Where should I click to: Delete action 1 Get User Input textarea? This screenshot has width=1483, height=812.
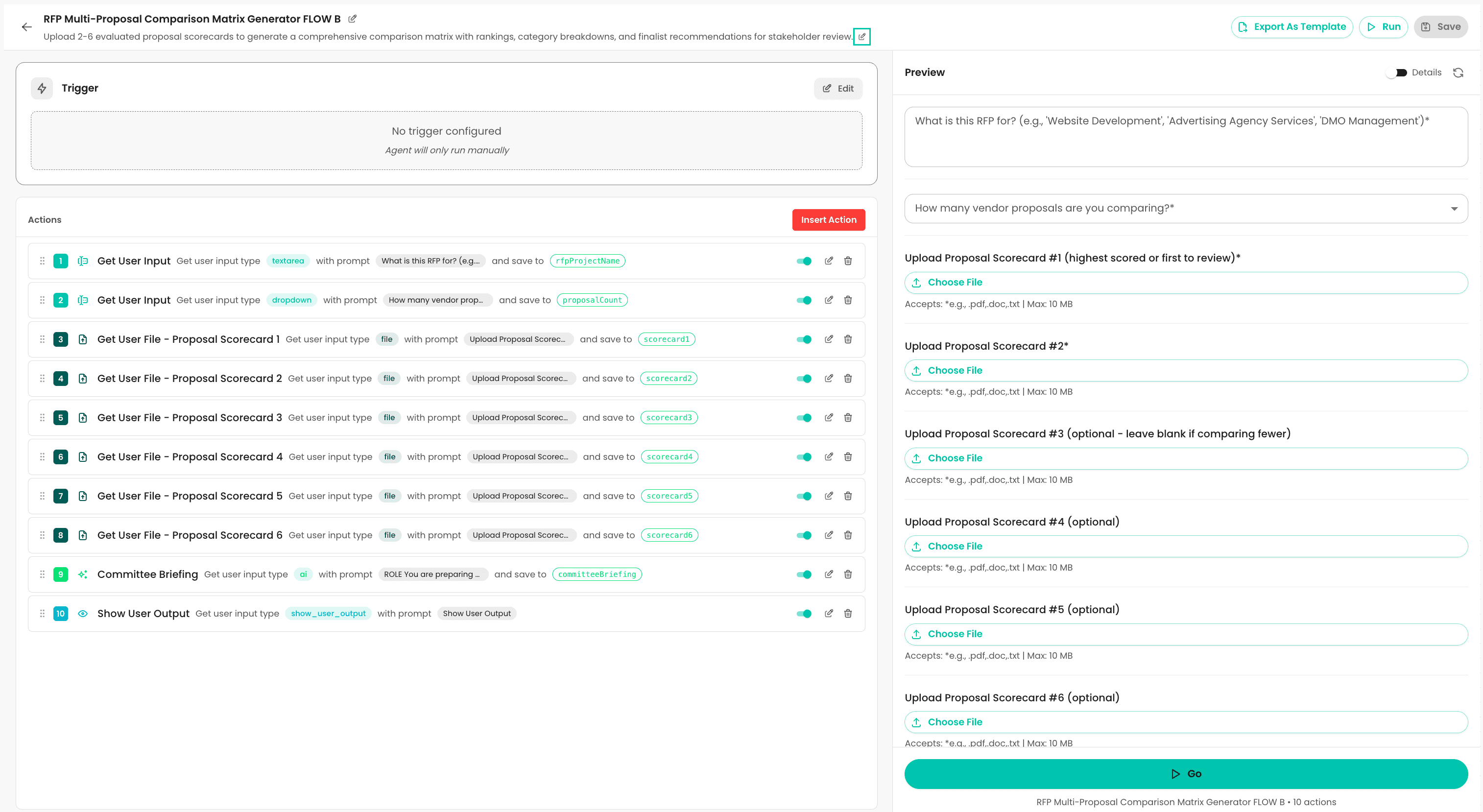click(847, 261)
